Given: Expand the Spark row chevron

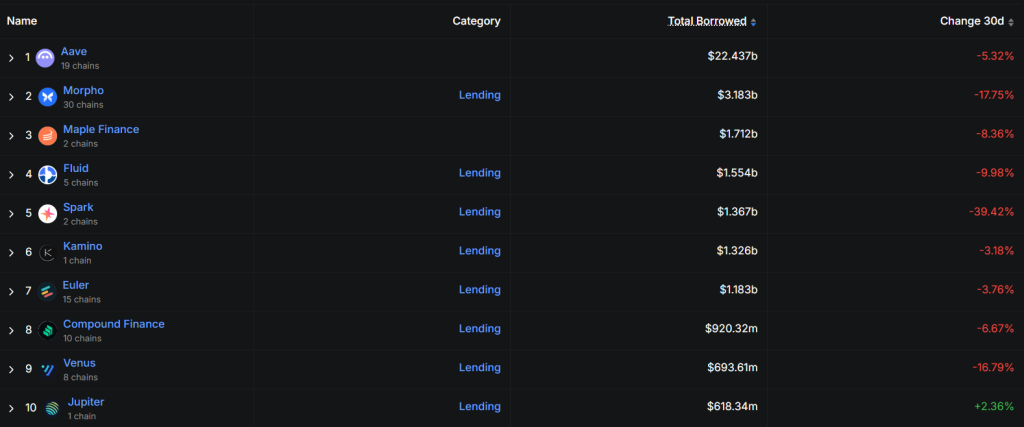Looking at the screenshot, I should [11, 214].
